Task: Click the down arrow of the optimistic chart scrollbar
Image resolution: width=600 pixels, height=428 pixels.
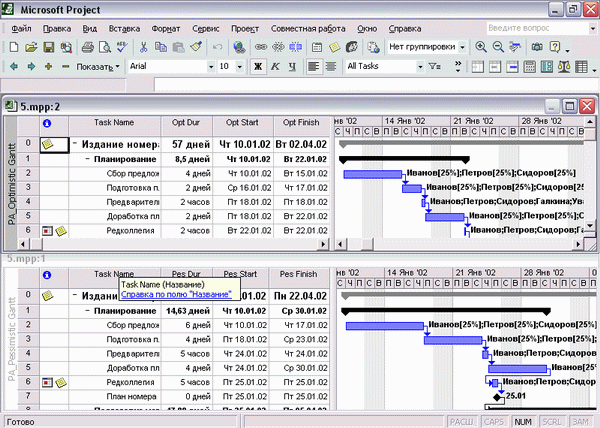Action: (590, 226)
